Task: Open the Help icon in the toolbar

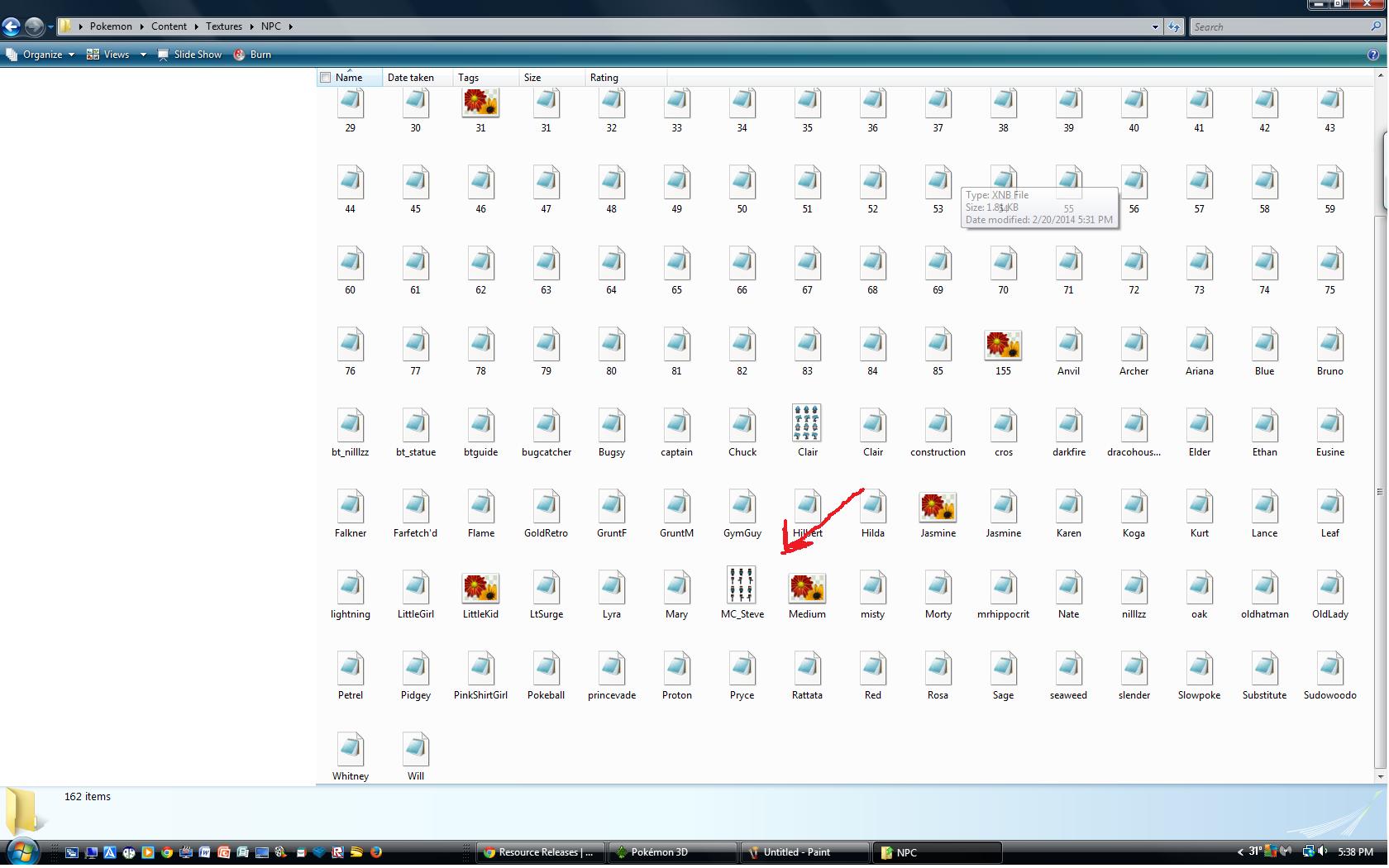Action: pos(1373,55)
